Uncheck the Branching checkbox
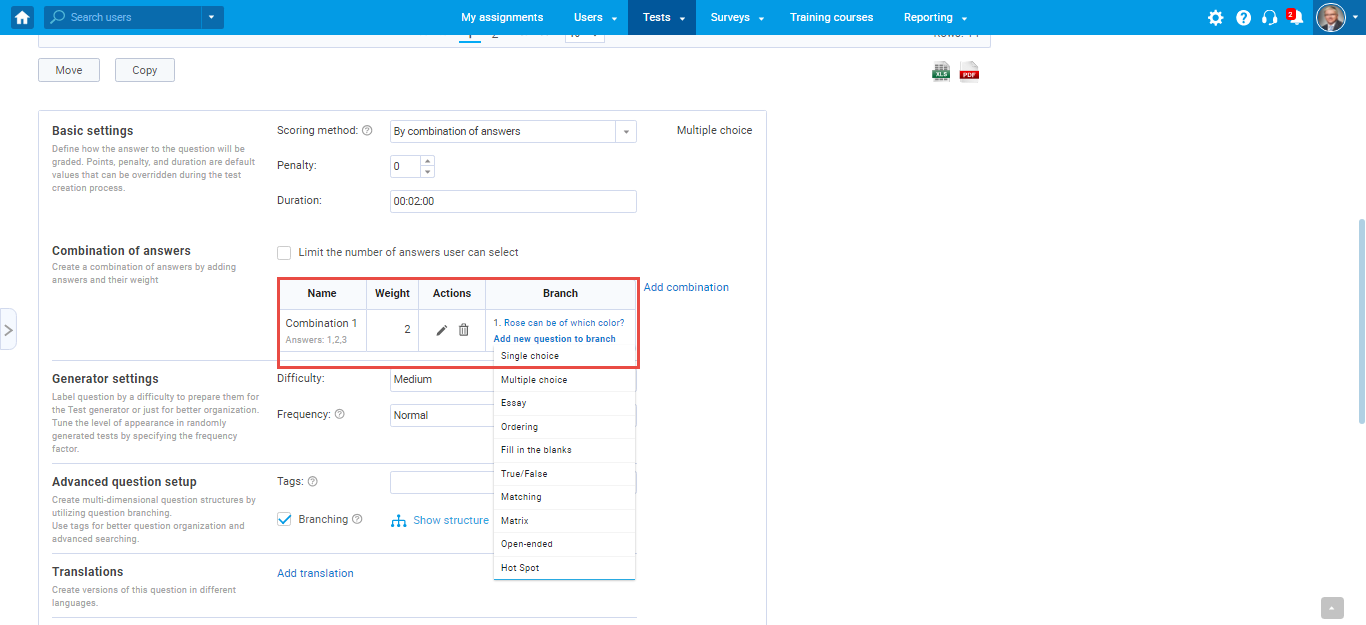Viewport: 1366px width, 625px height. coord(285,520)
